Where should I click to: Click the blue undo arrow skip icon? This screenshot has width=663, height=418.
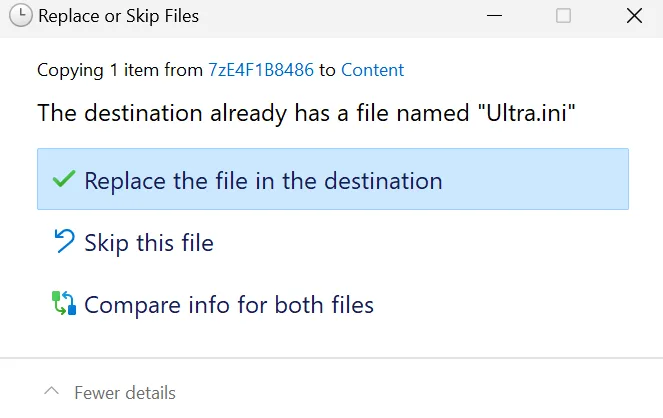[x=64, y=241]
